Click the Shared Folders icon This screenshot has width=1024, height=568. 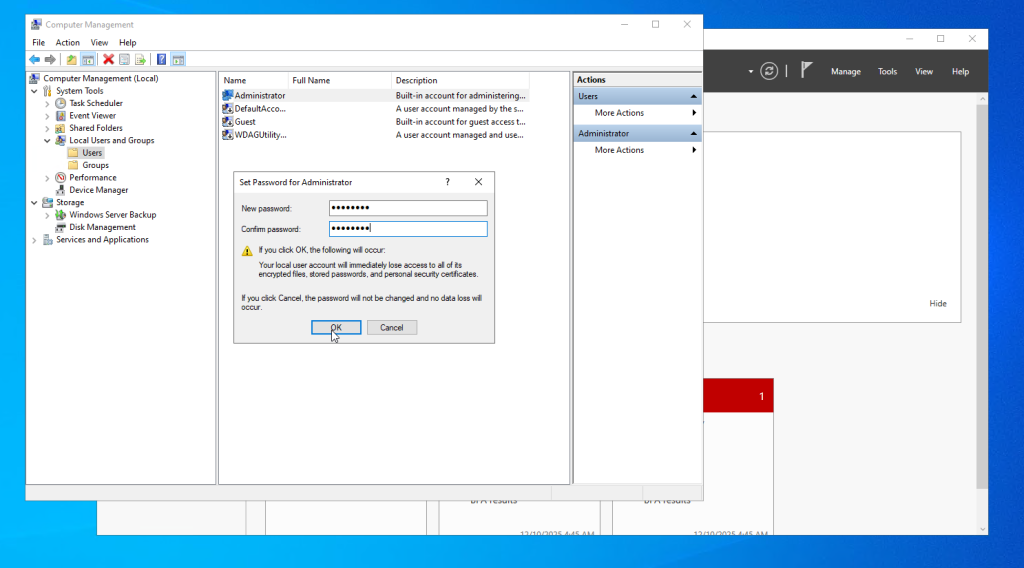pyautogui.click(x=61, y=128)
